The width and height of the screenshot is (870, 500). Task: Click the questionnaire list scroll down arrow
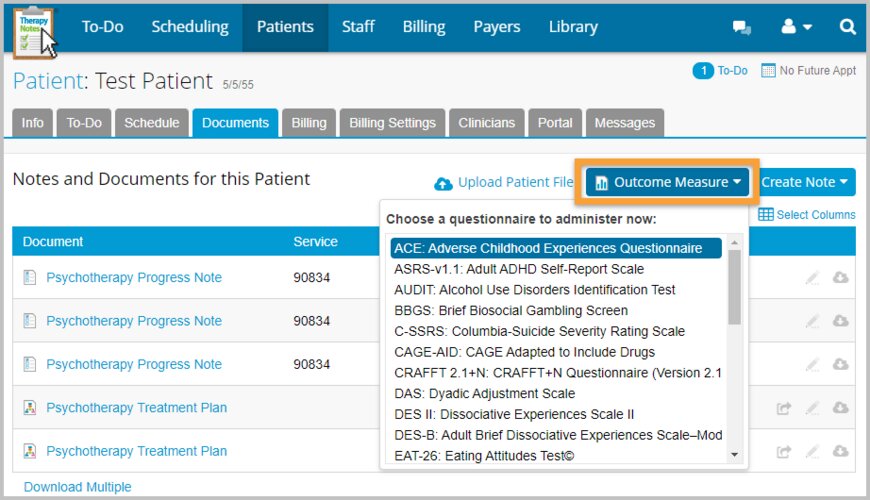tap(735, 455)
